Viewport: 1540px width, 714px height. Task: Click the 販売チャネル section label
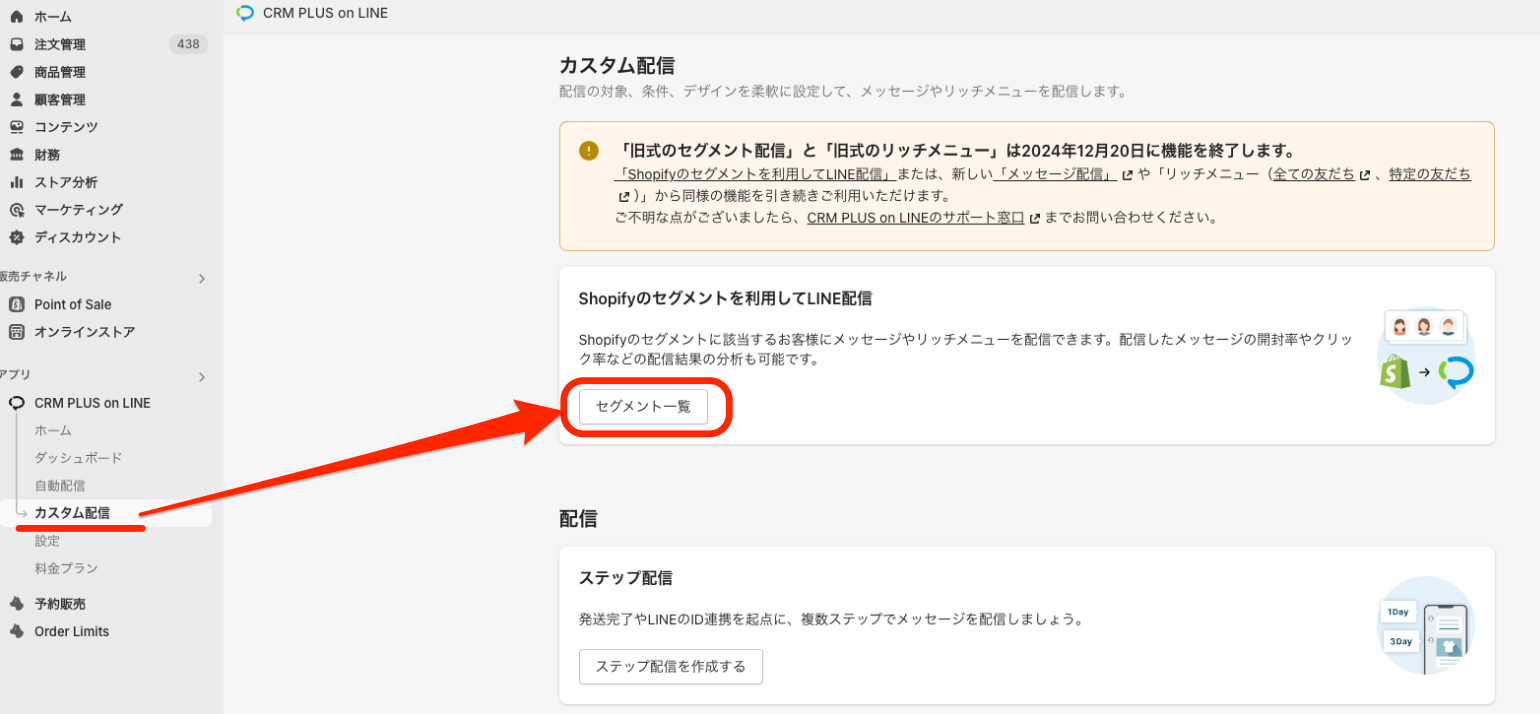coord(34,277)
